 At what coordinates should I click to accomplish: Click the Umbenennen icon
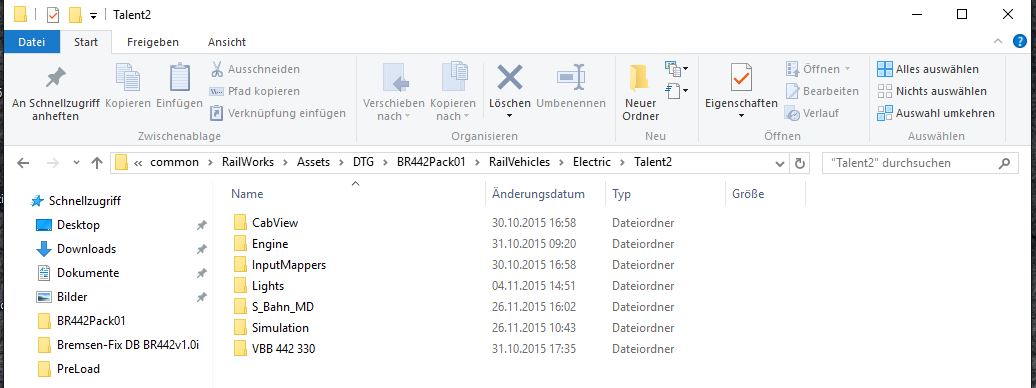tap(571, 78)
